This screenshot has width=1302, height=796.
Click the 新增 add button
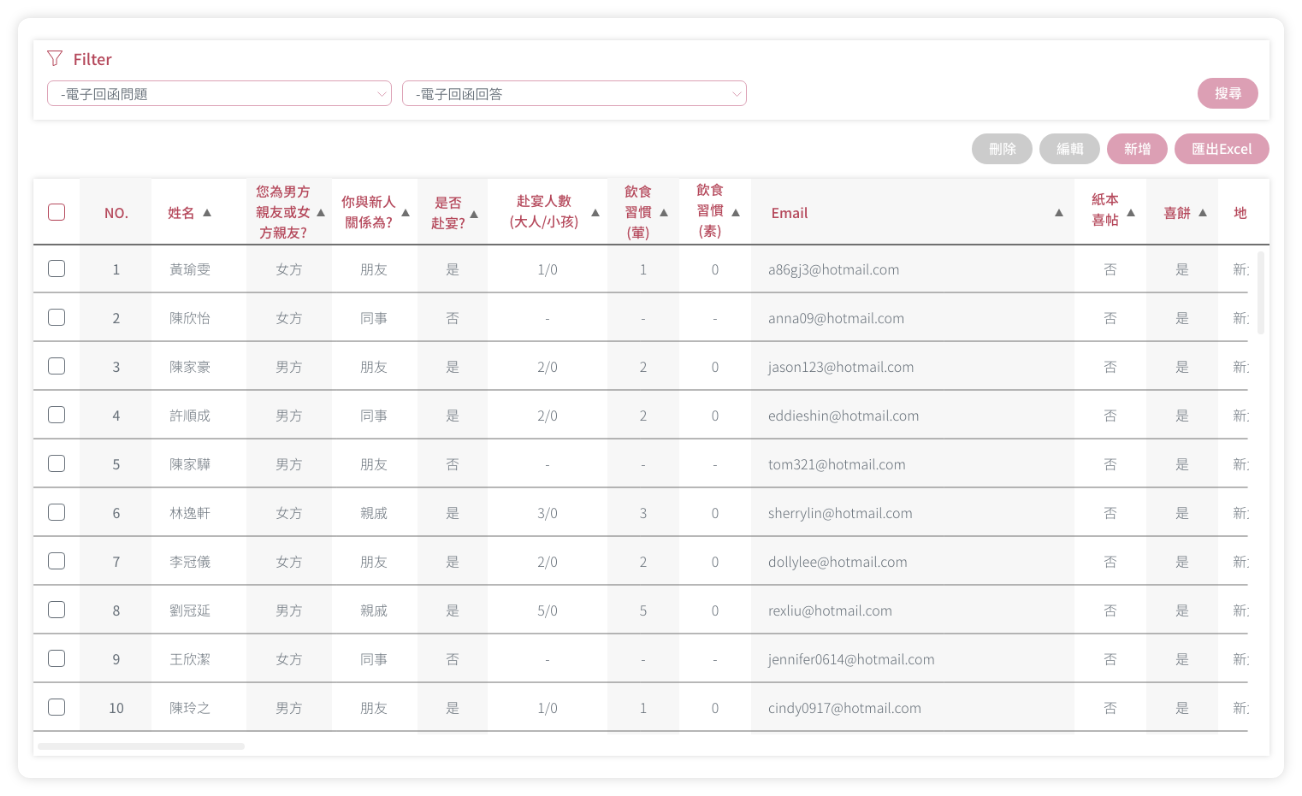tap(1137, 149)
